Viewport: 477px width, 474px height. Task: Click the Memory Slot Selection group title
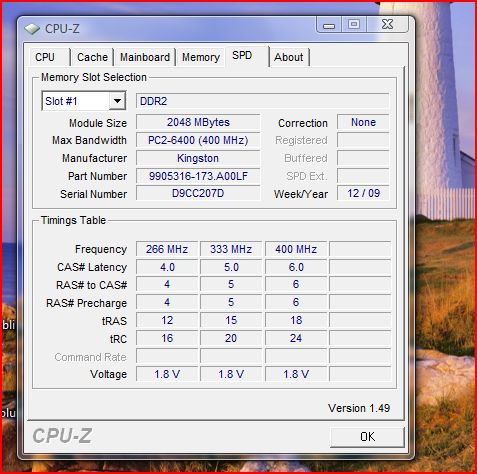point(94,77)
